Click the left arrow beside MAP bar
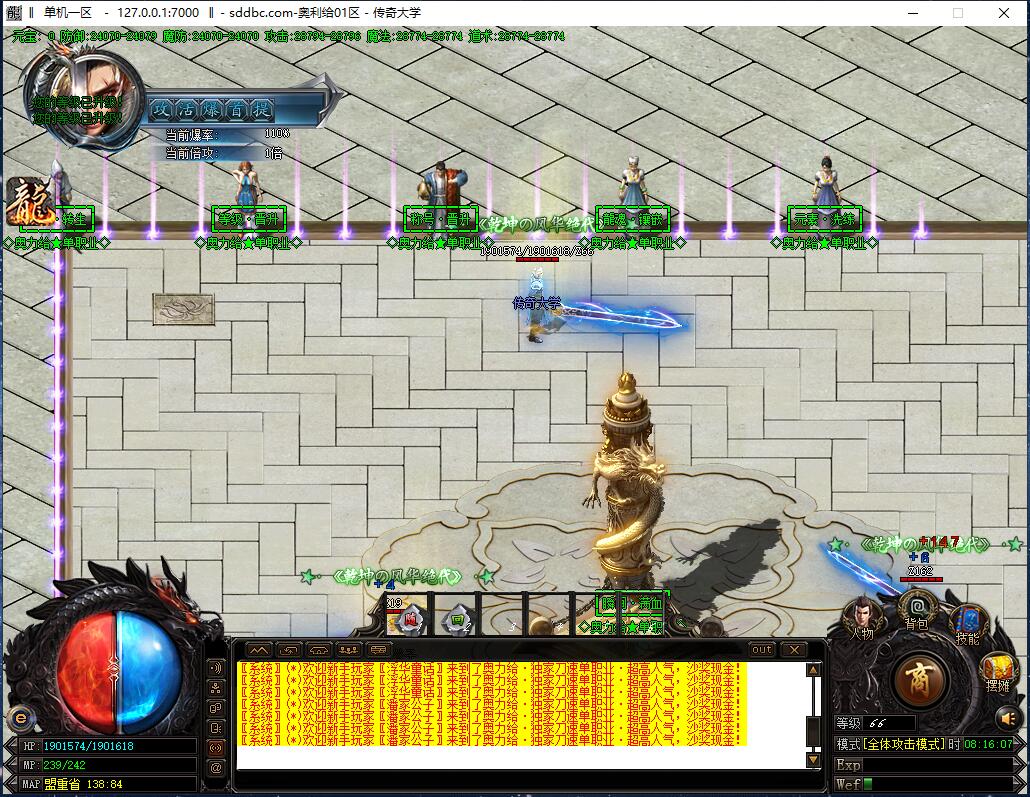Screen dimensions: 1030x797 (x=11, y=784)
